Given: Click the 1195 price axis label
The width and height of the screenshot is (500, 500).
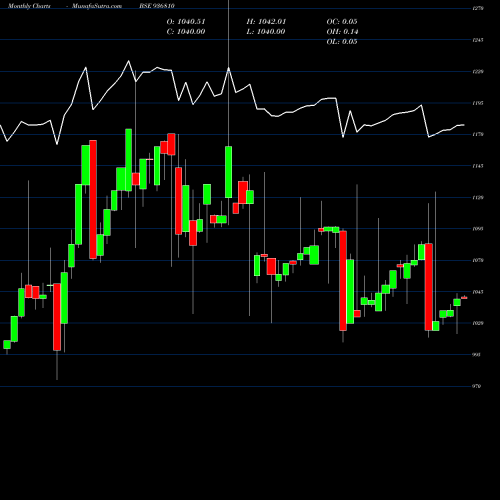Looking at the screenshot, I should (x=478, y=103).
